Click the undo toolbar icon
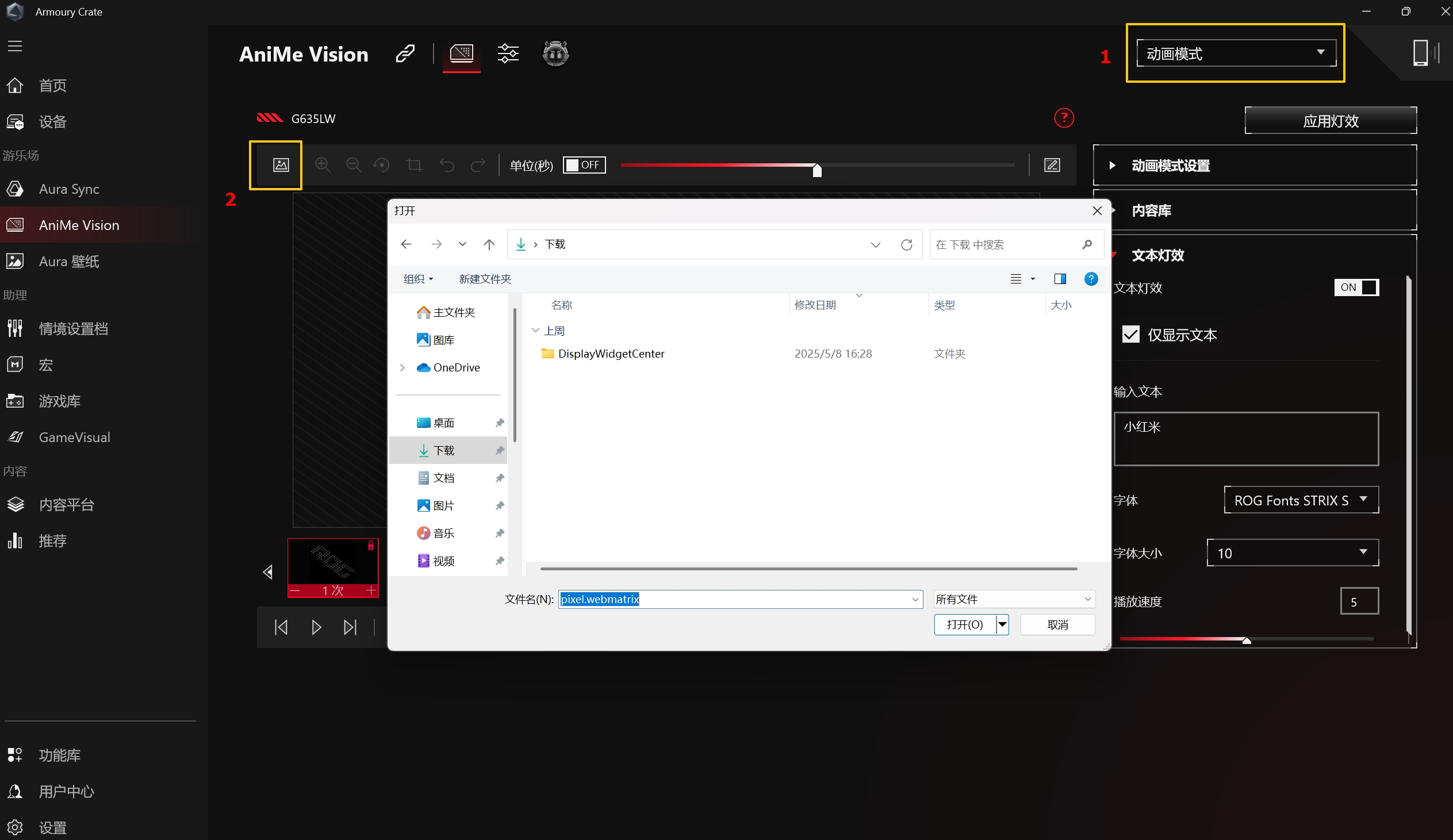 [x=447, y=166]
